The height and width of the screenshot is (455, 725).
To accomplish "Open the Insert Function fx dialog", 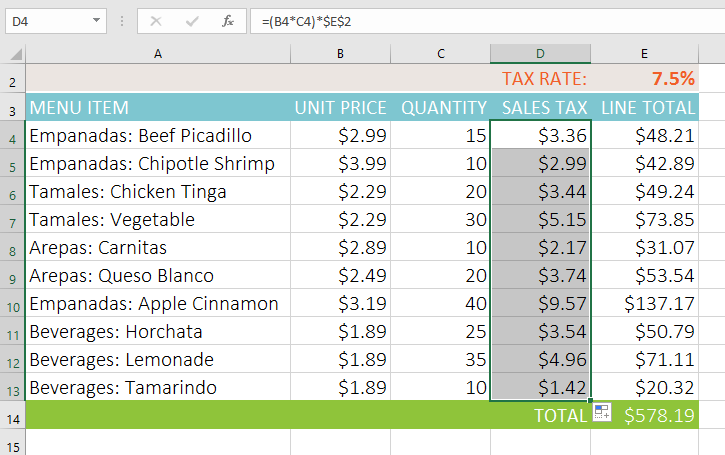I will [x=227, y=20].
